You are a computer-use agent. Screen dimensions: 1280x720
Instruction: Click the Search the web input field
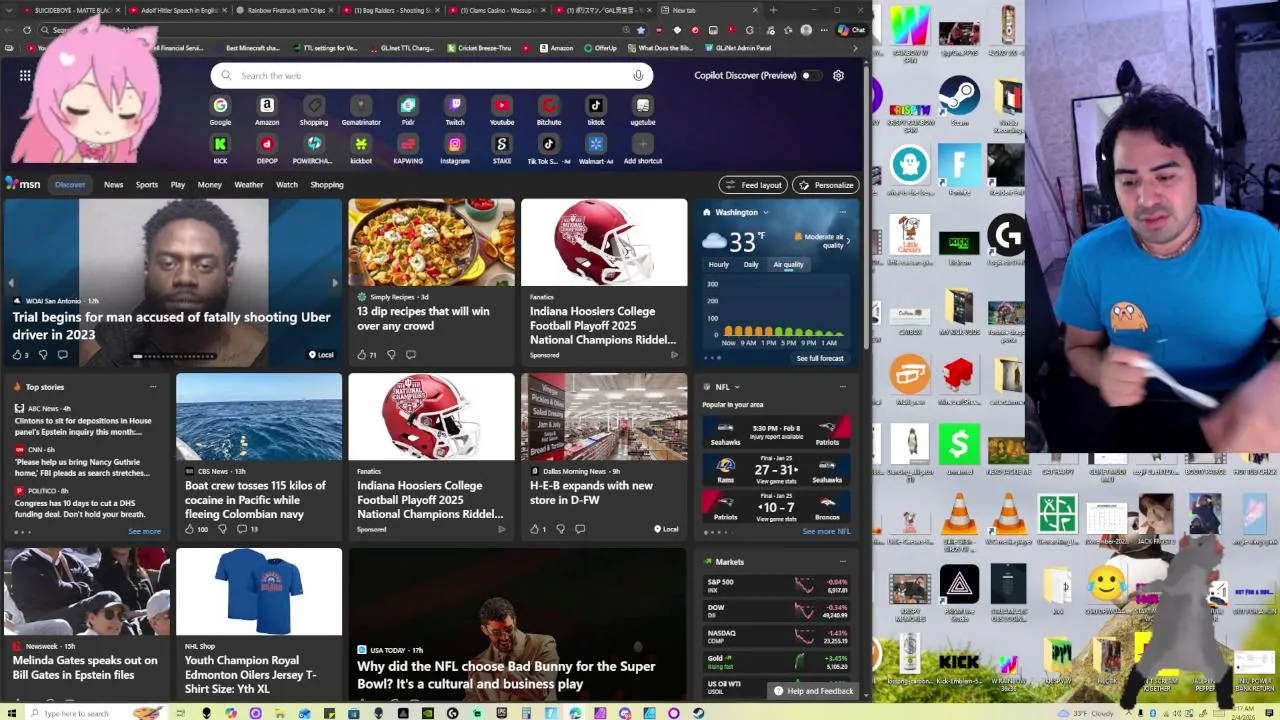click(x=432, y=75)
